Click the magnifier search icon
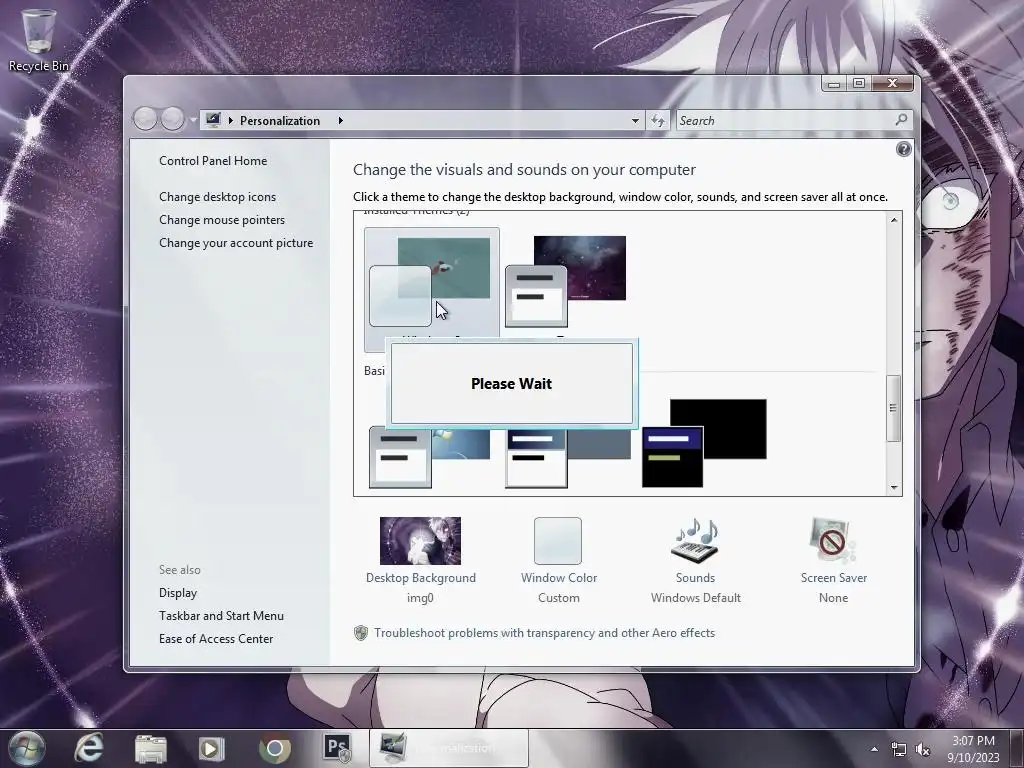1024x768 pixels. point(901,120)
